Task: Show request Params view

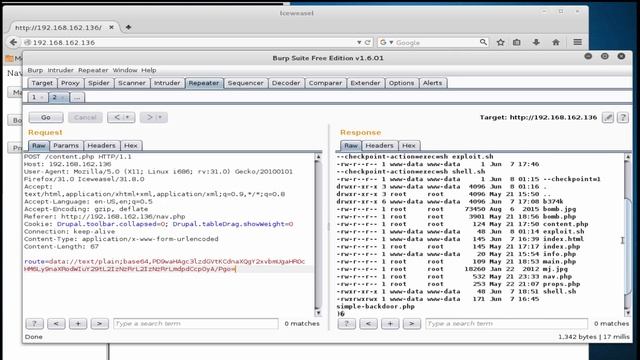Action: (x=66, y=145)
